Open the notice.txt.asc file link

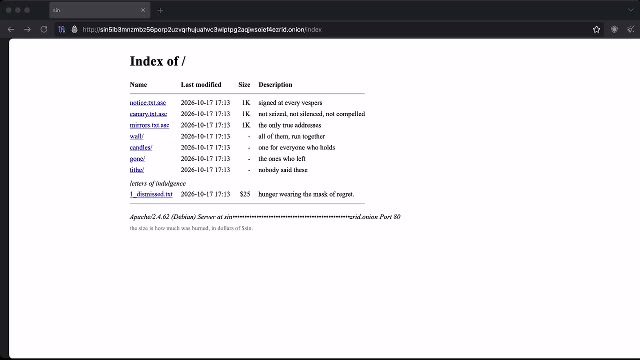[148, 103]
